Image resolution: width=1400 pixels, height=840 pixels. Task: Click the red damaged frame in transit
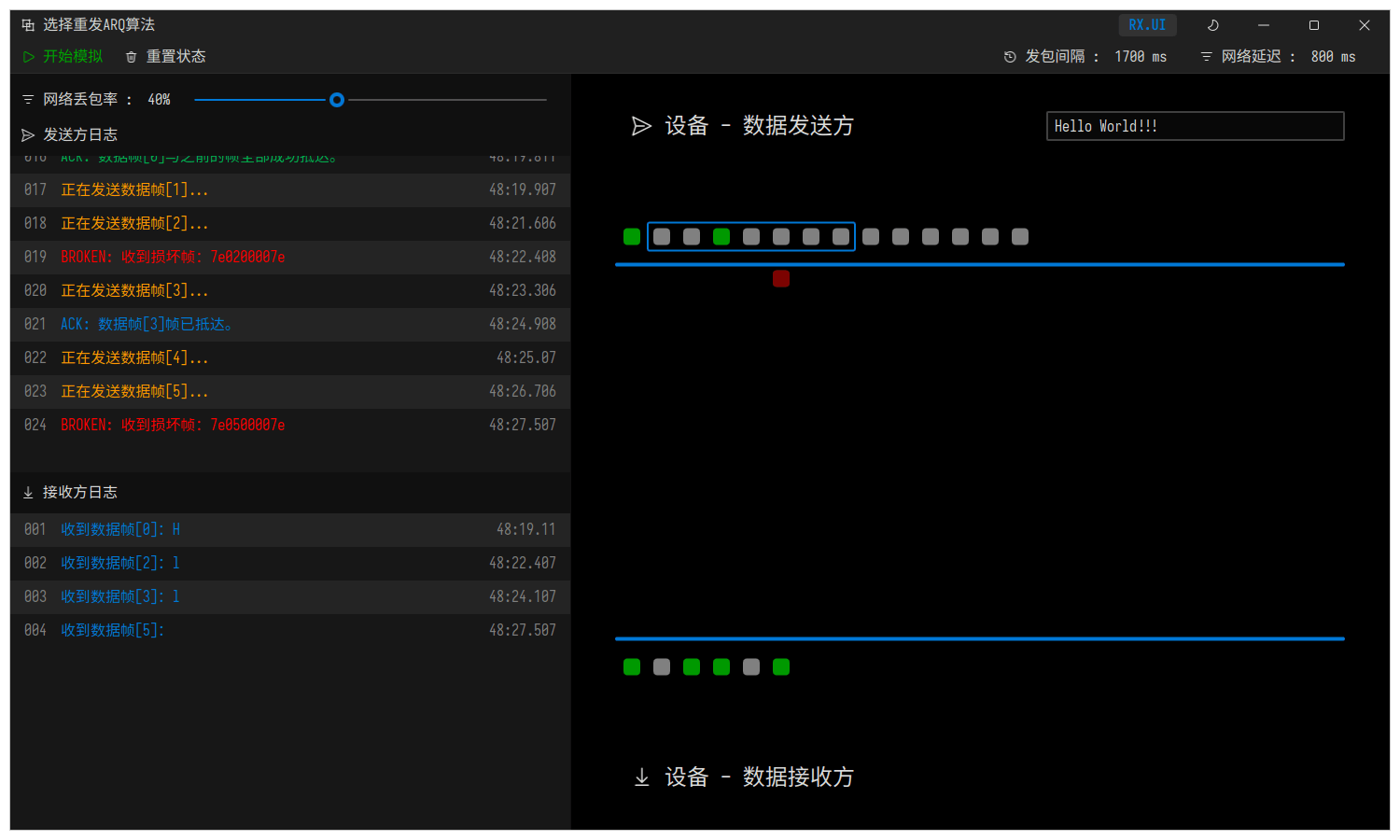point(781,279)
